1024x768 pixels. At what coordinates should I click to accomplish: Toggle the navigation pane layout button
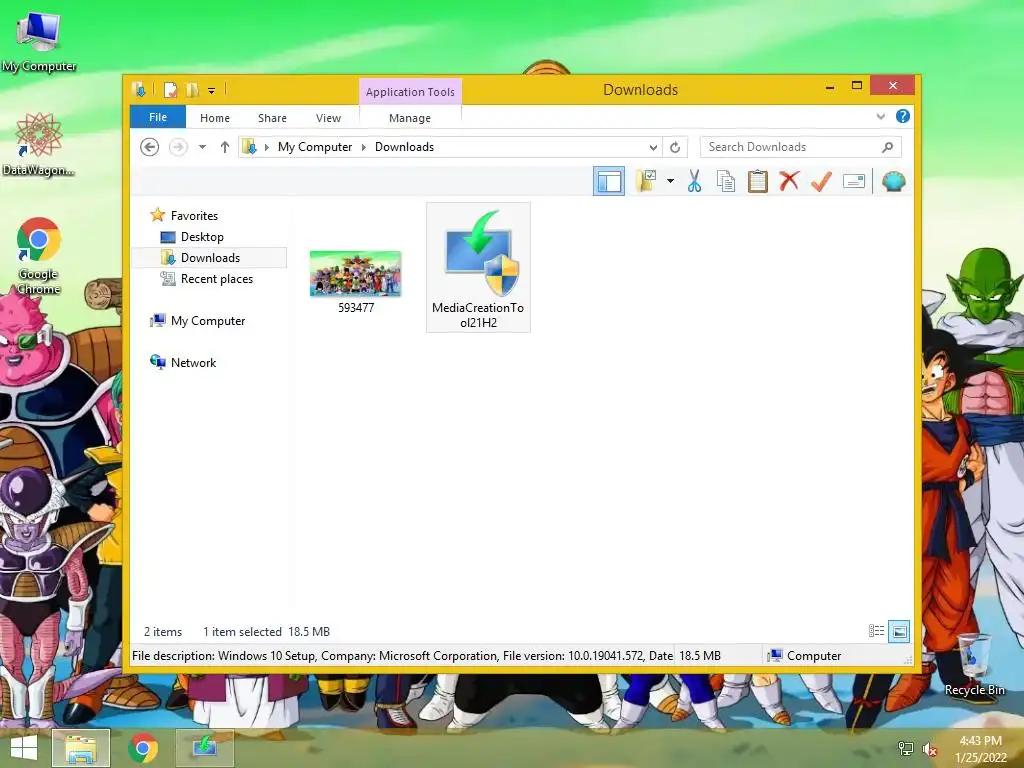click(609, 181)
